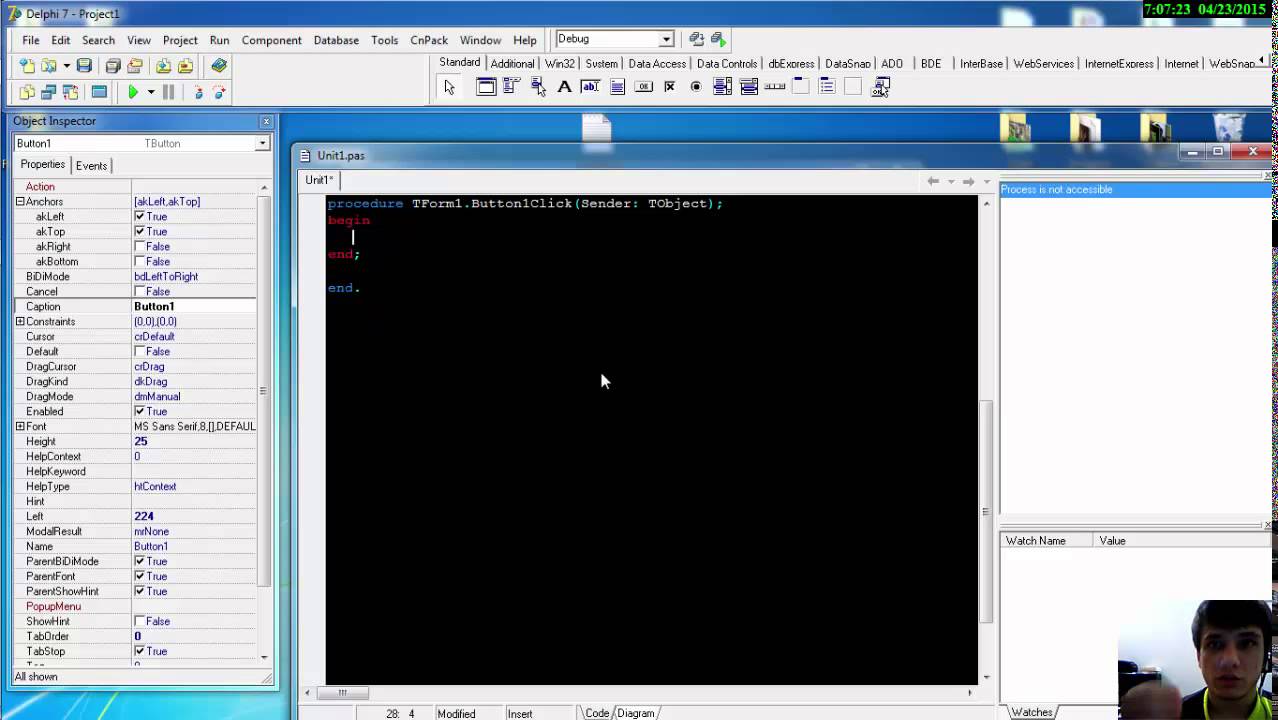The width and height of the screenshot is (1278, 720).
Task: Uncheck the Enabled property checkbox
Action: [x=140, y=411]
